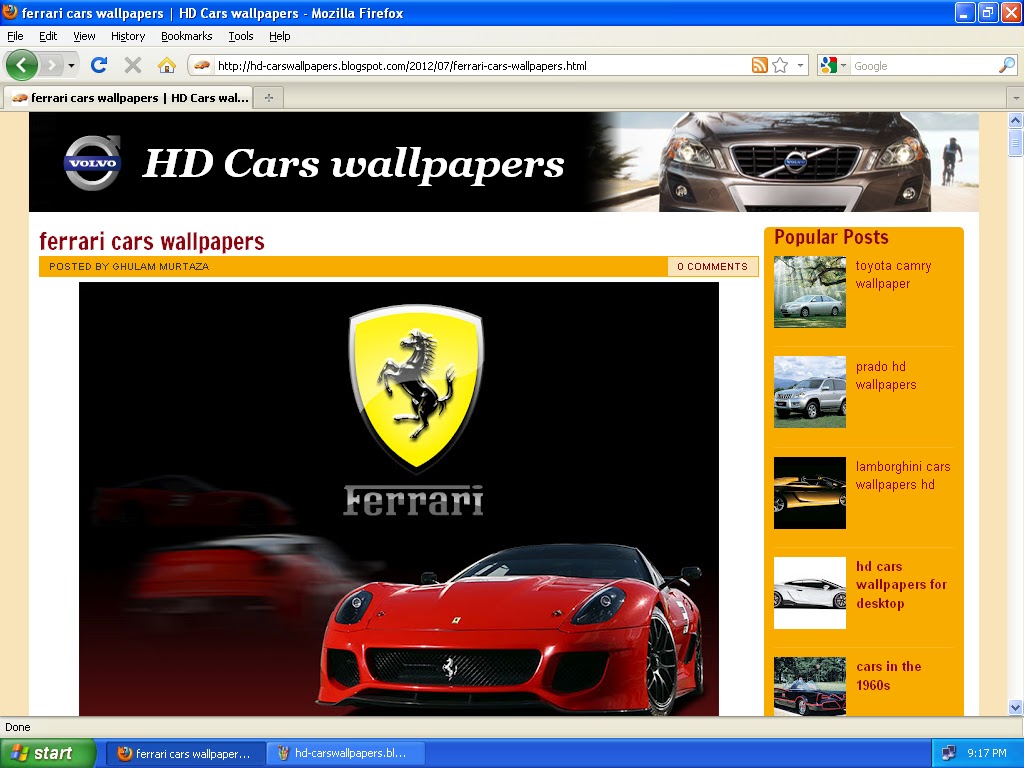Click the green Back navigation button
This screenshot has width=1024, height=768.
coord(22,65)
